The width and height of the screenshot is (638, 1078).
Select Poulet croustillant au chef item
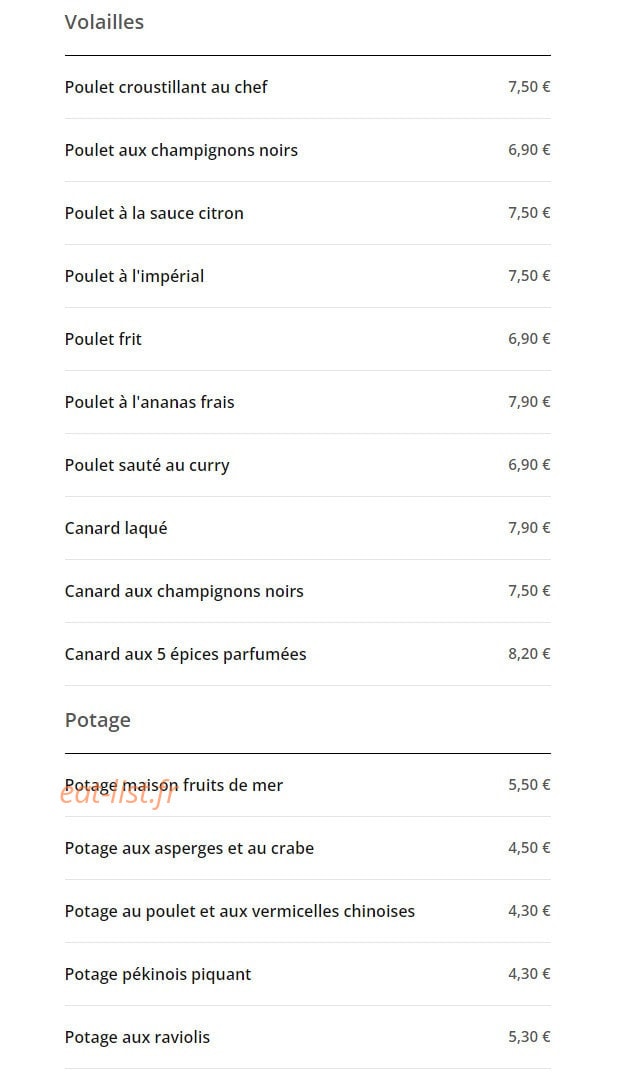point(307,87)
